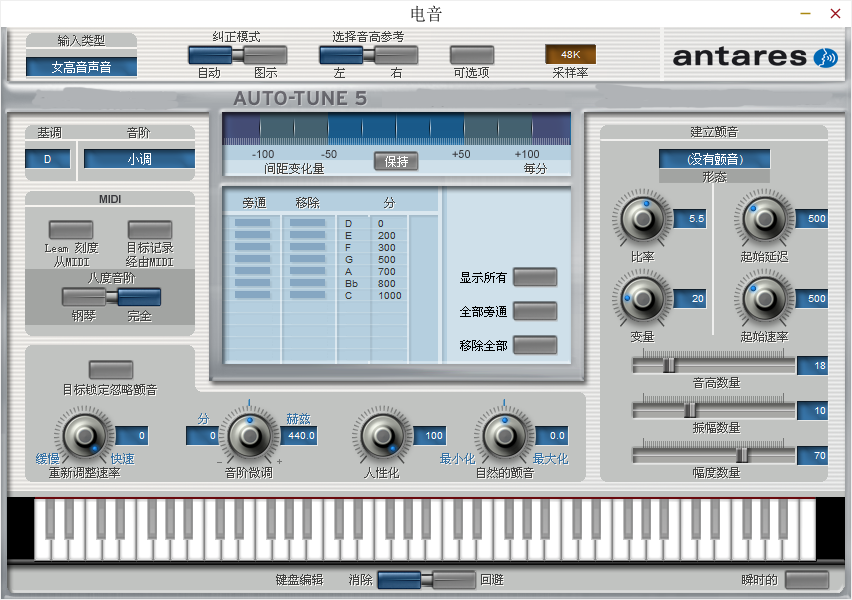Click the 全部旁通 button
Viewport: 852px width, 600px height.
point(535,311)
